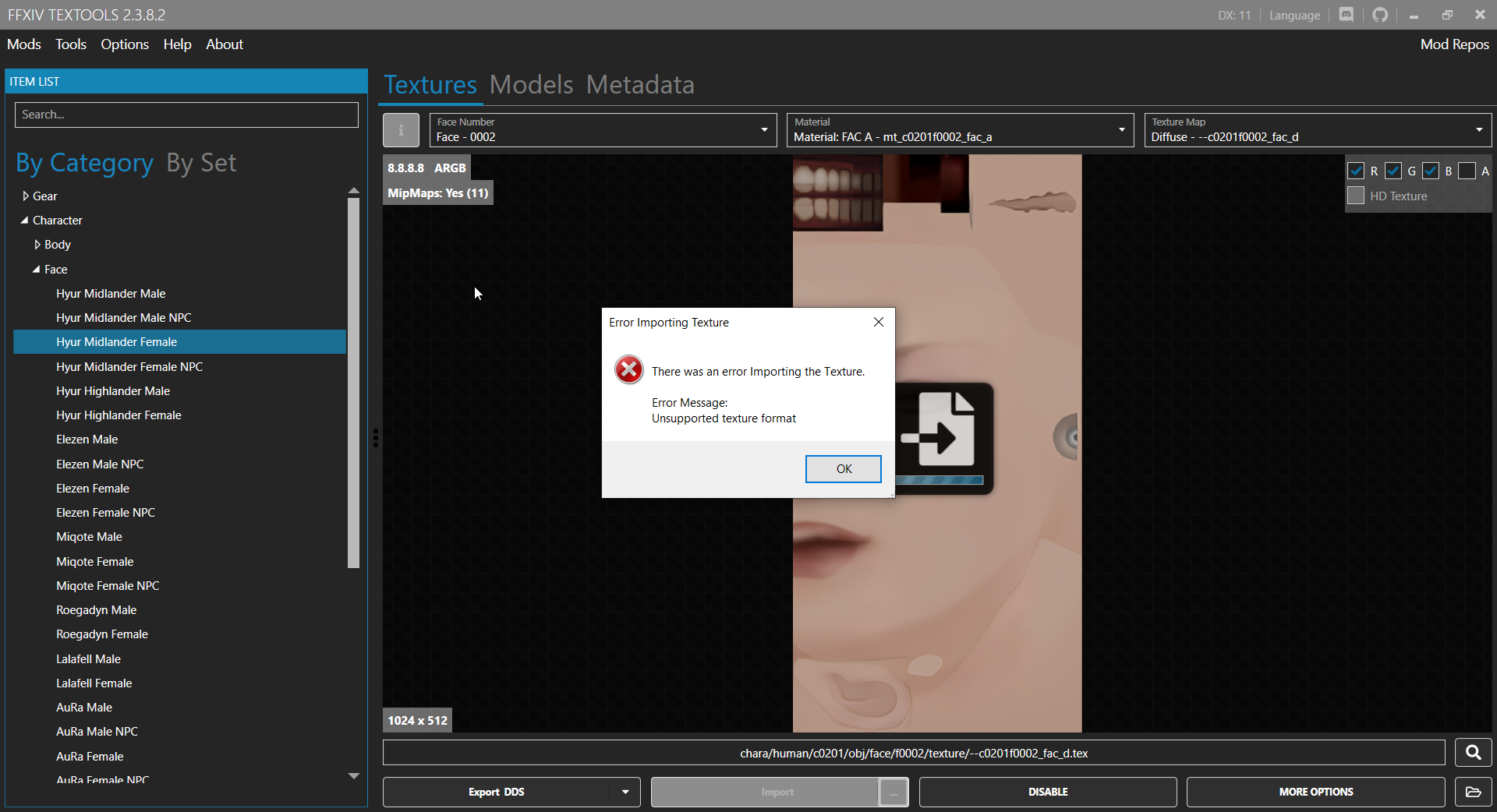Open the Face Number dropdown

(764, 130)
